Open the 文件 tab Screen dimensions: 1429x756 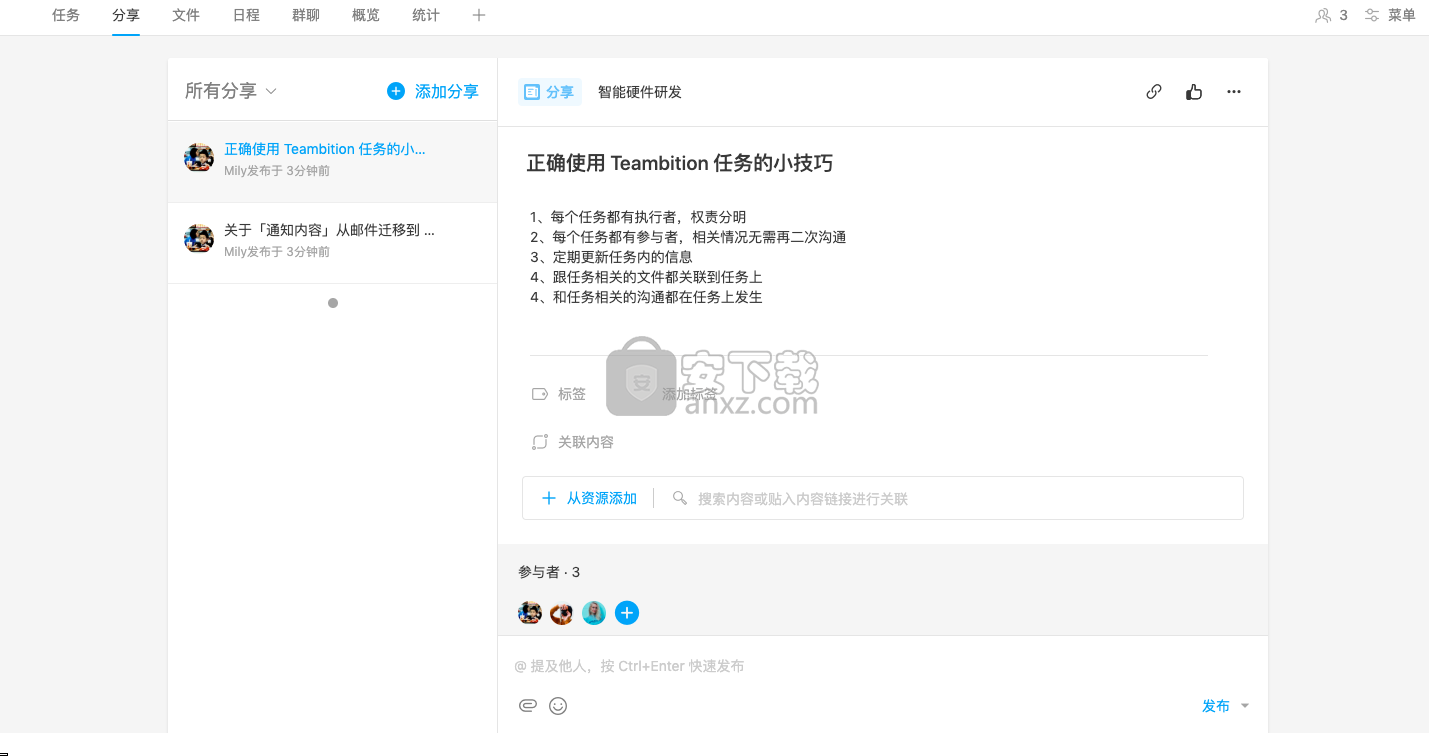[186, 15]
